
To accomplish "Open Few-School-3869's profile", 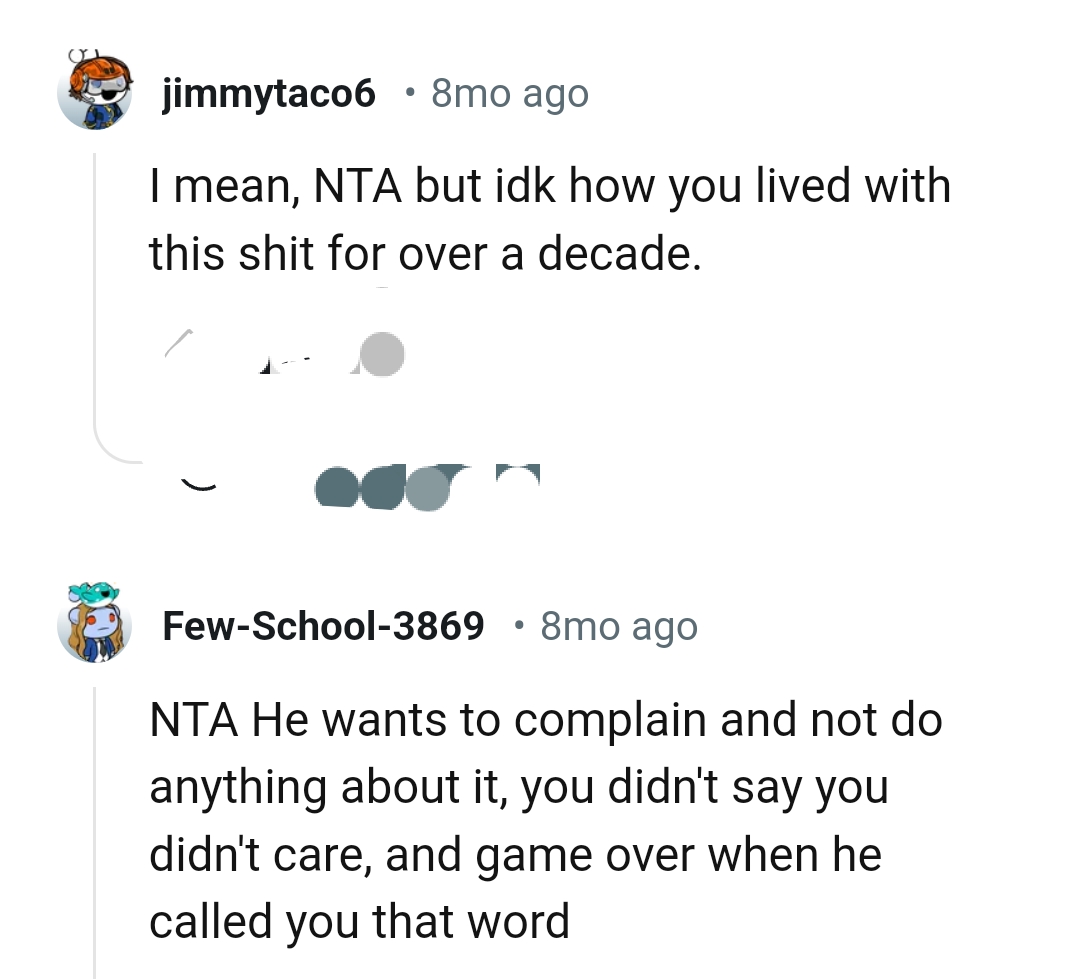I will [x=324, y=625].
